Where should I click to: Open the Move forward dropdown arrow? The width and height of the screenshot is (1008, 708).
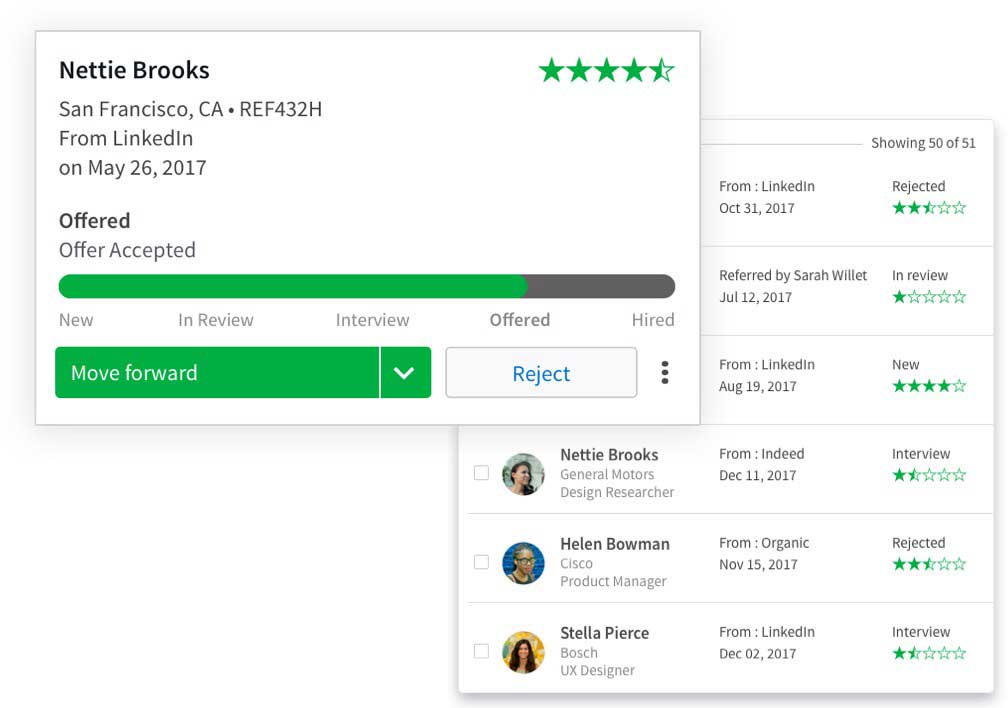click(404, 373)
